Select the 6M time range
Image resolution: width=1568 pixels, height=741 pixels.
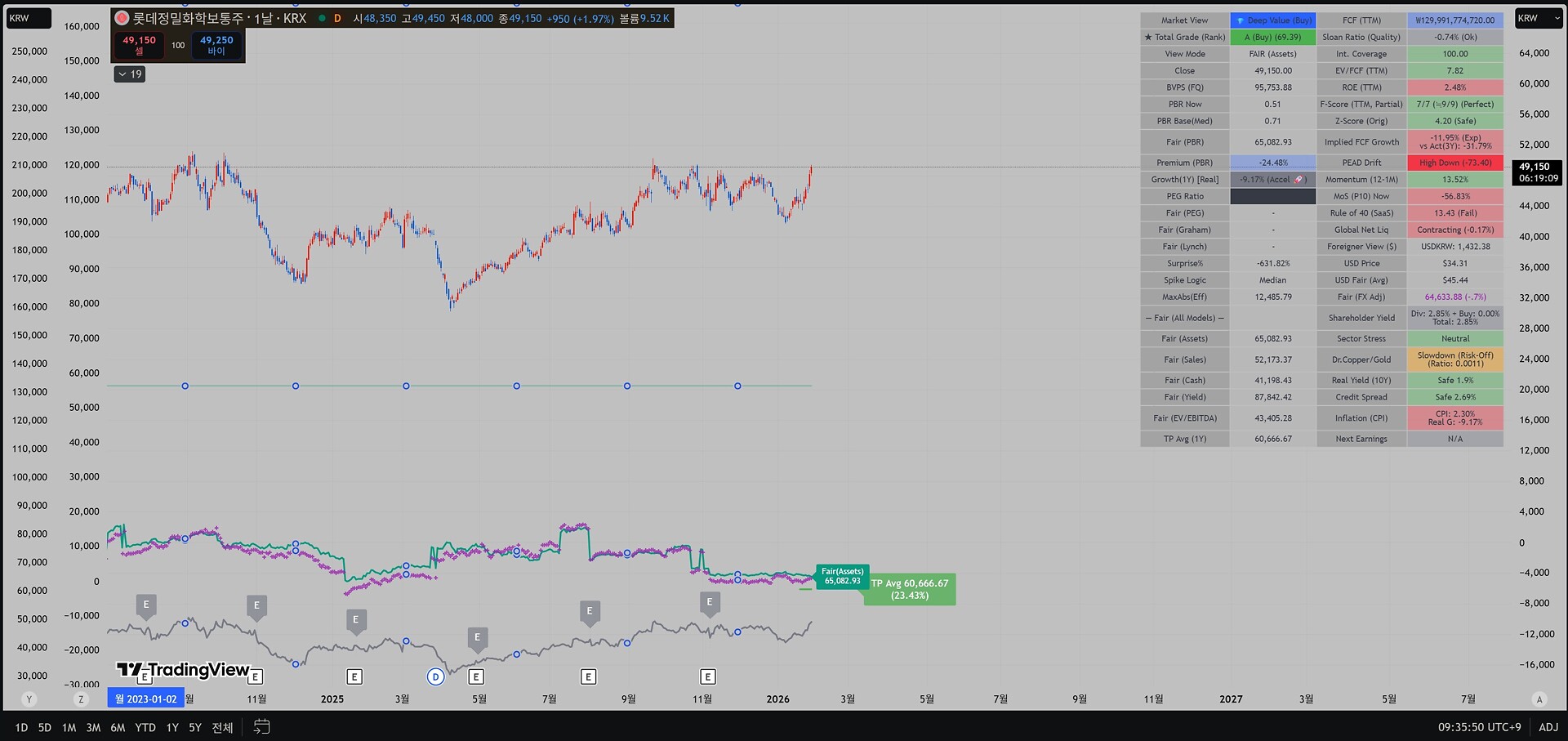pos(118,727)
